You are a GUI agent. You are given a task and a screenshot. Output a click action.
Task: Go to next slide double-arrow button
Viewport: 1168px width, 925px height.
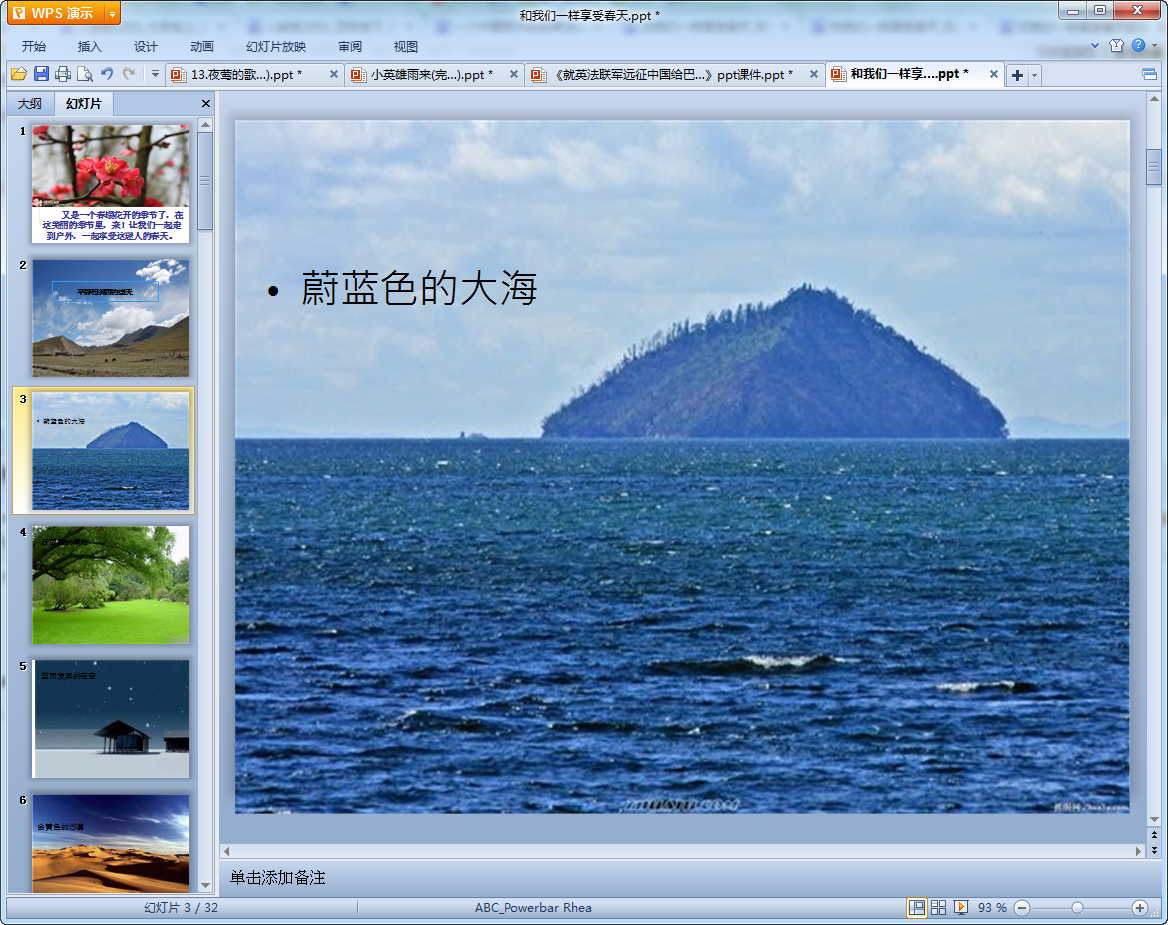click(1154, 850)
